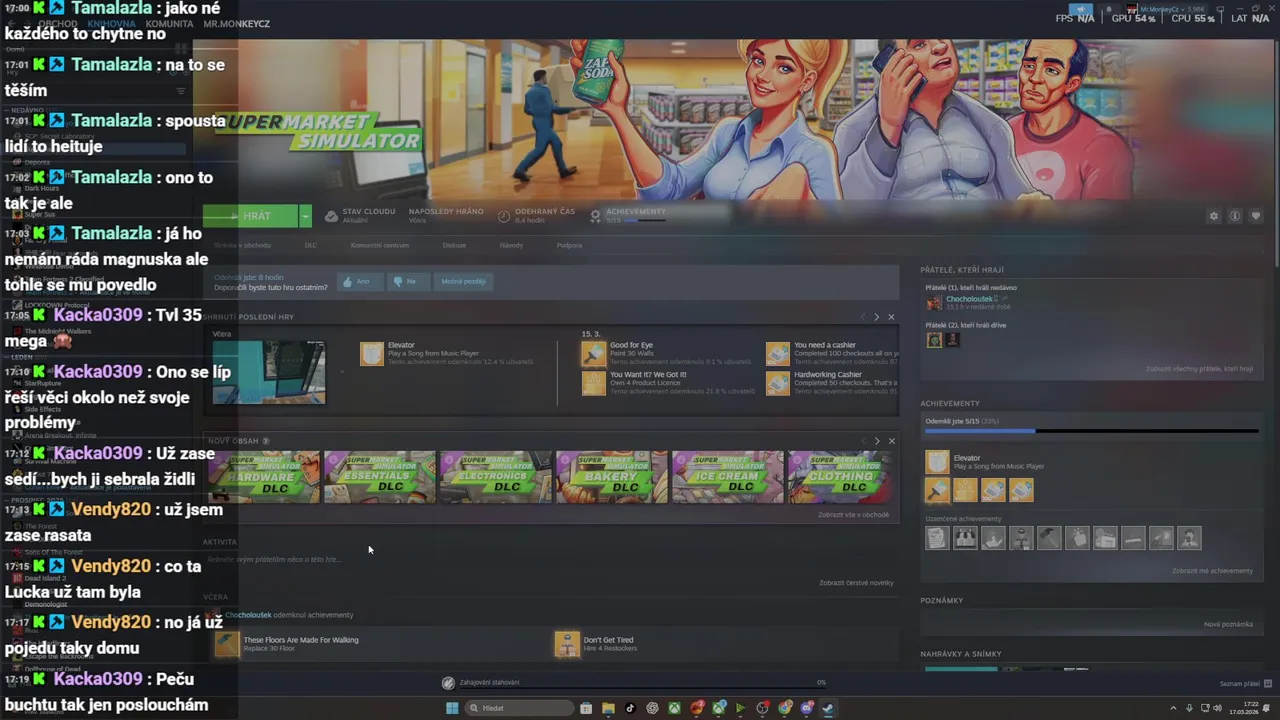Open Bakery DLC thumbnail
Image resolution: width=1280 pixels, height=720 pixels.
612,477
